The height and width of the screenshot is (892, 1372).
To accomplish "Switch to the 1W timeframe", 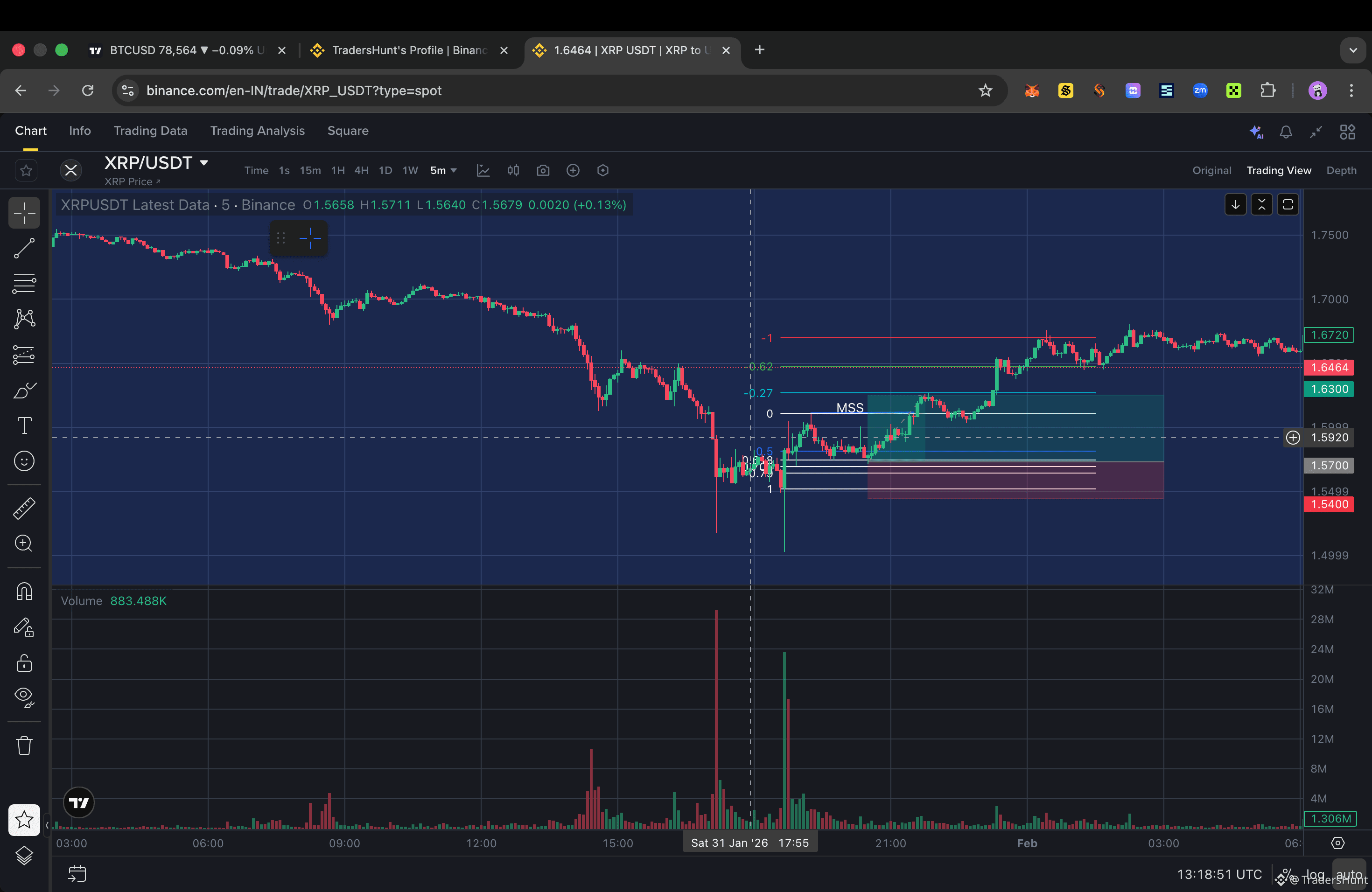I will pos(410,171).
